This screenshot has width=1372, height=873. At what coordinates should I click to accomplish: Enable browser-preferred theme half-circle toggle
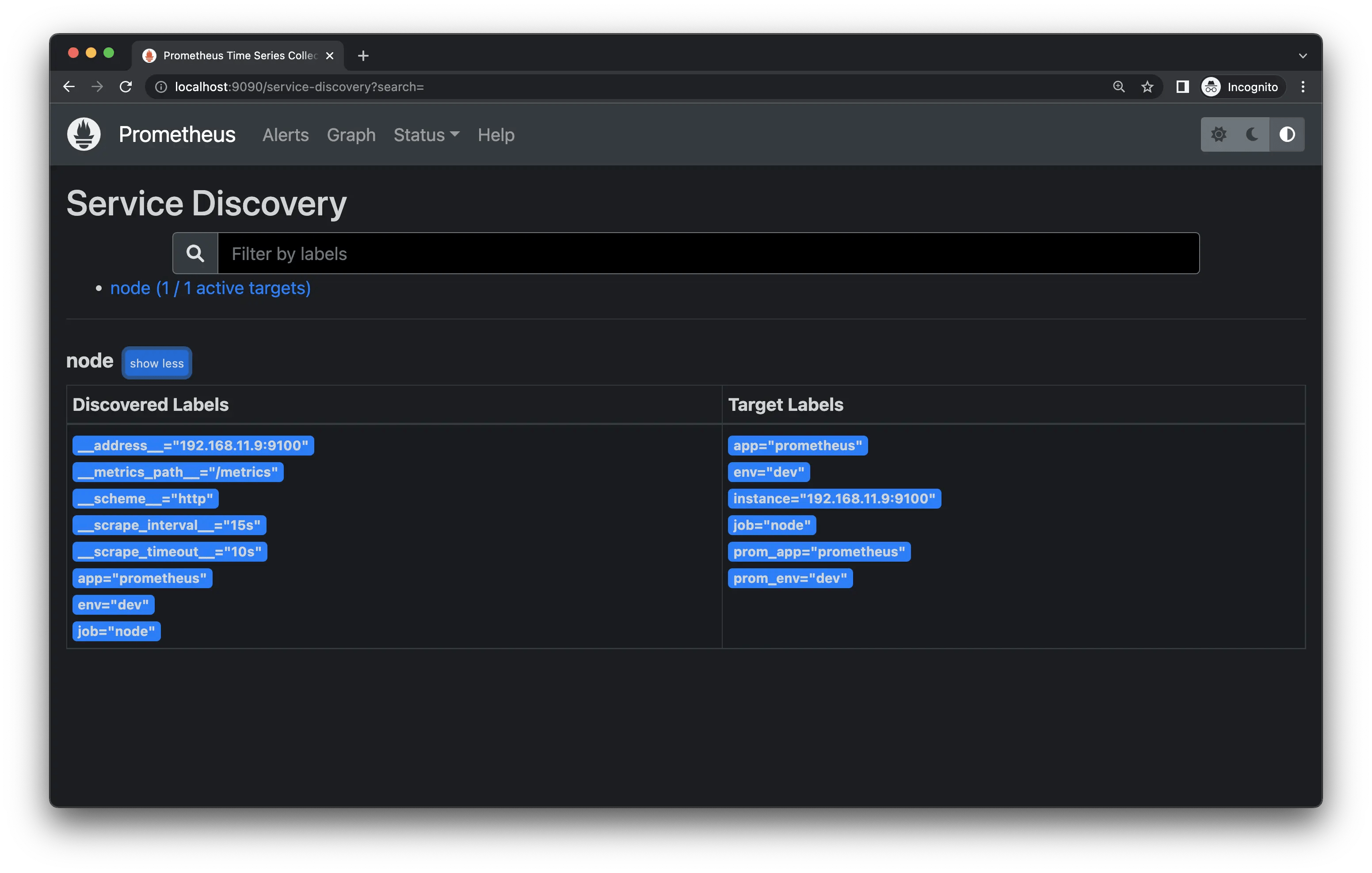pyautogui.click(x=1287, y=134)
